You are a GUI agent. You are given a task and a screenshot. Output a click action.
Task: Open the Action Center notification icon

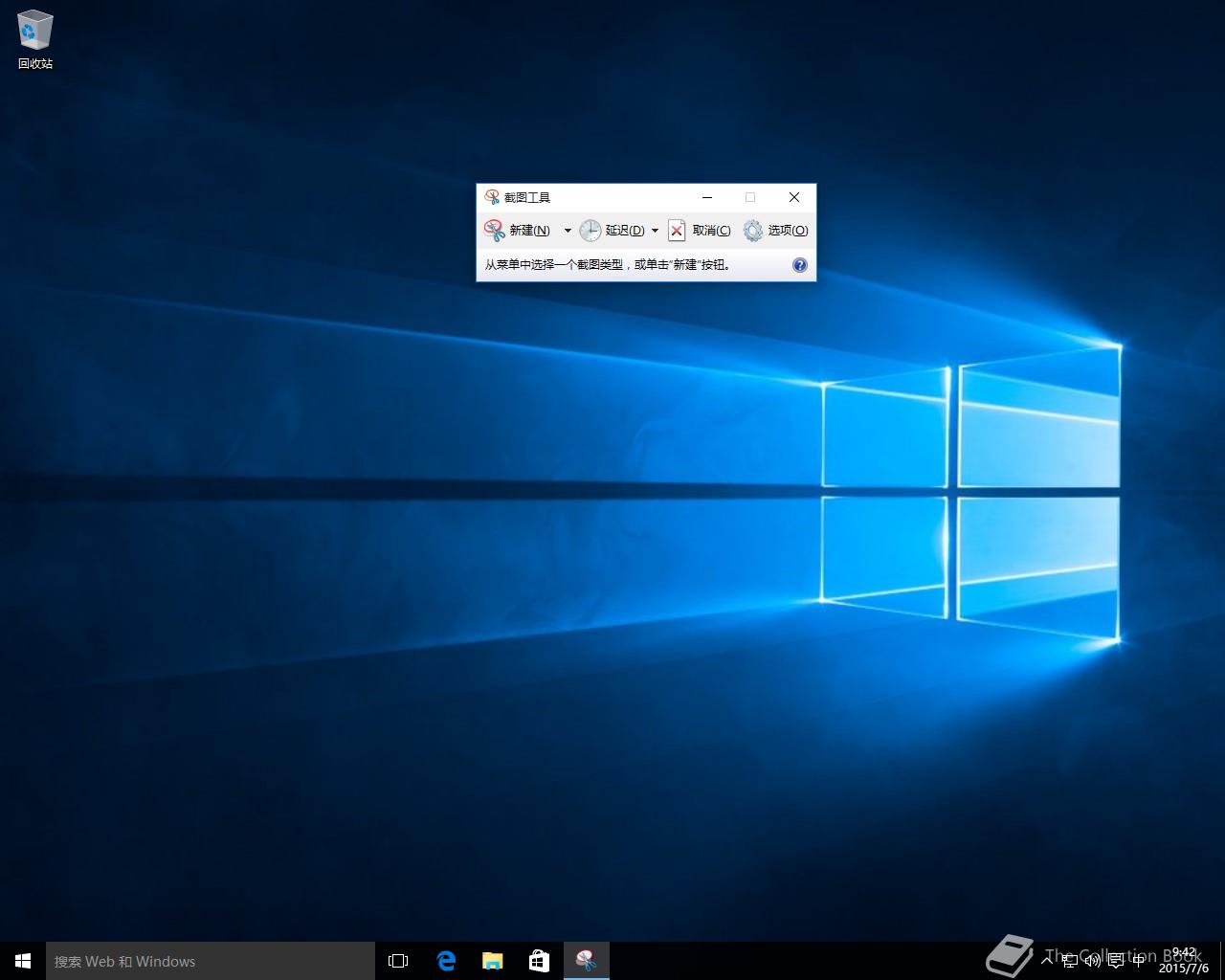click(x=1115, y=960)
